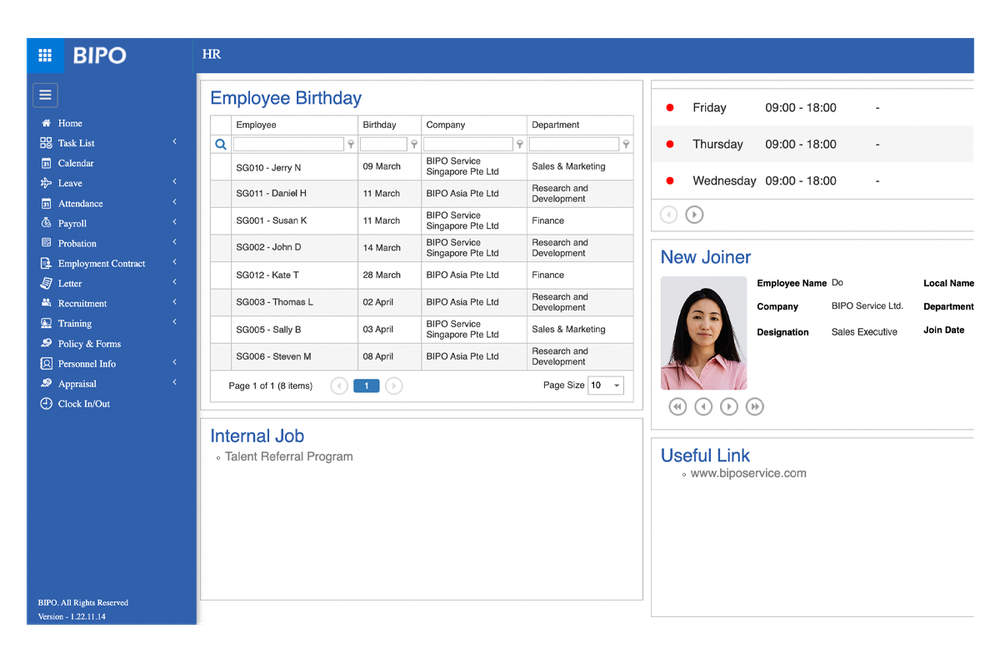Go to next New Joiner record
Screen dimensions: 1000x666
pos(729,406)
